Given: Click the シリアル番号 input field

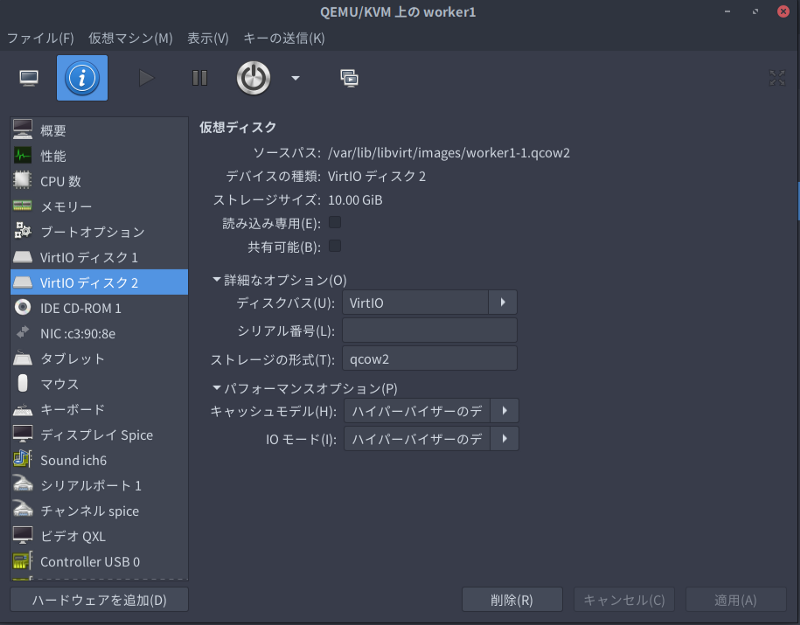Looking at the screenshot, I should point(430,331).
